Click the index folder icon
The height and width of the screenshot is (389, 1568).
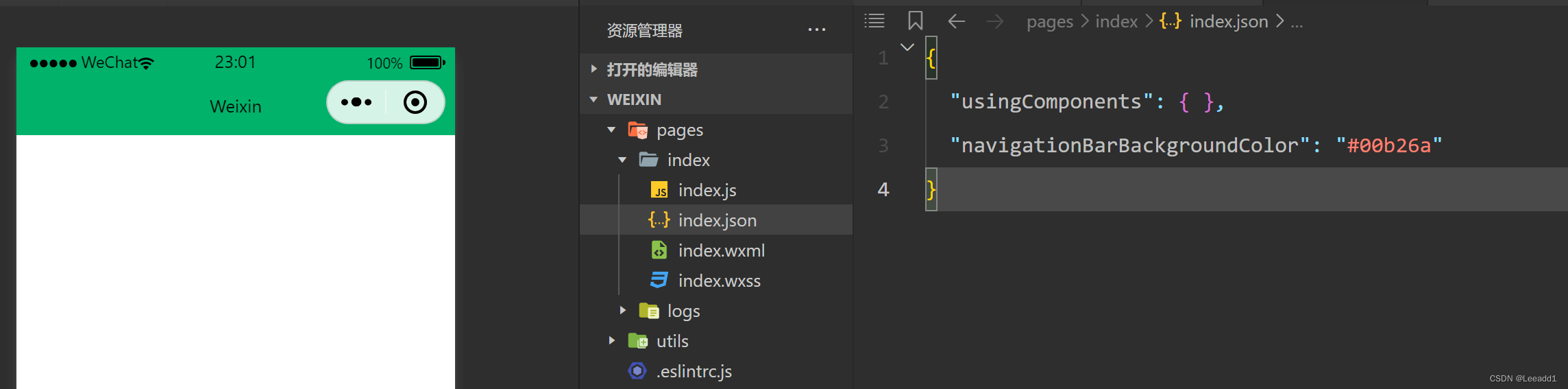pyautogui.click(x=648, y=160)
